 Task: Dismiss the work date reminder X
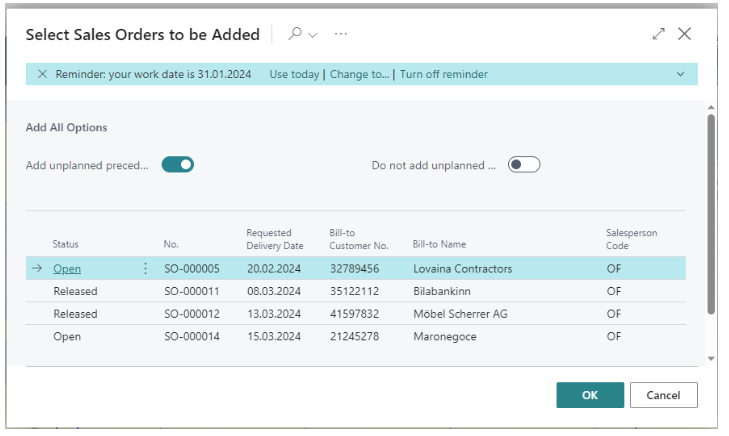click(x=42, y=74)
